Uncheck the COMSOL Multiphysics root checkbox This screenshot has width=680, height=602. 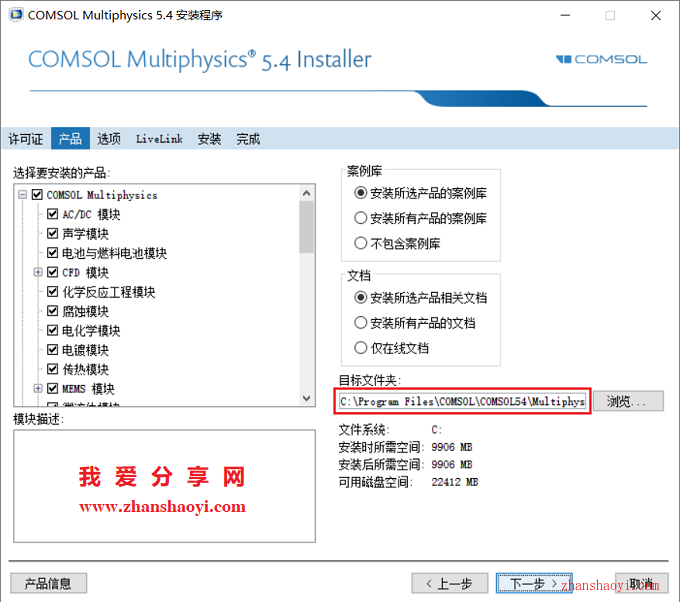coord(38,194)
